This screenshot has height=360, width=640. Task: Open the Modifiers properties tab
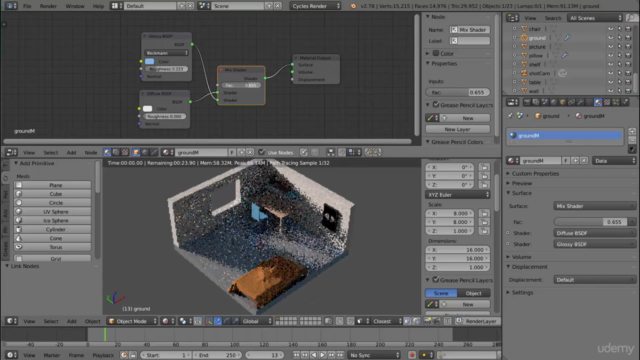(x=580, y=102)
